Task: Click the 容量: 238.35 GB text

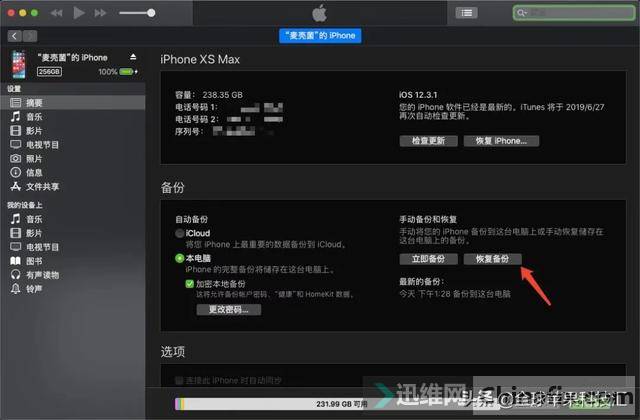Action: (209, 95)
